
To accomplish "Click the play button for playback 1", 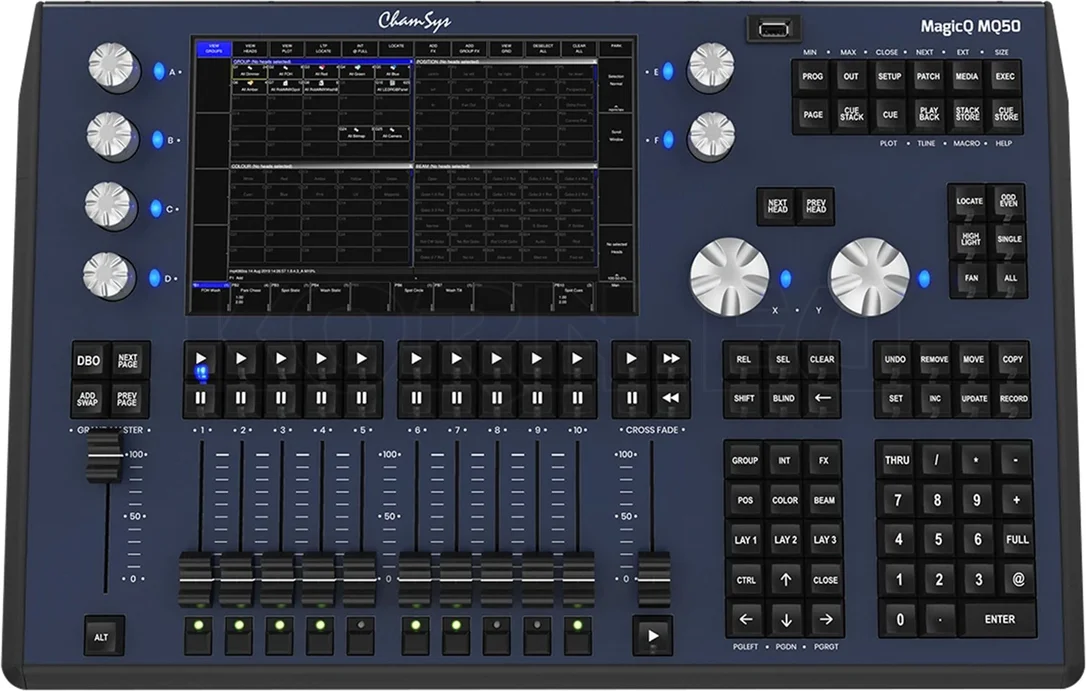I will coord(201,359).
